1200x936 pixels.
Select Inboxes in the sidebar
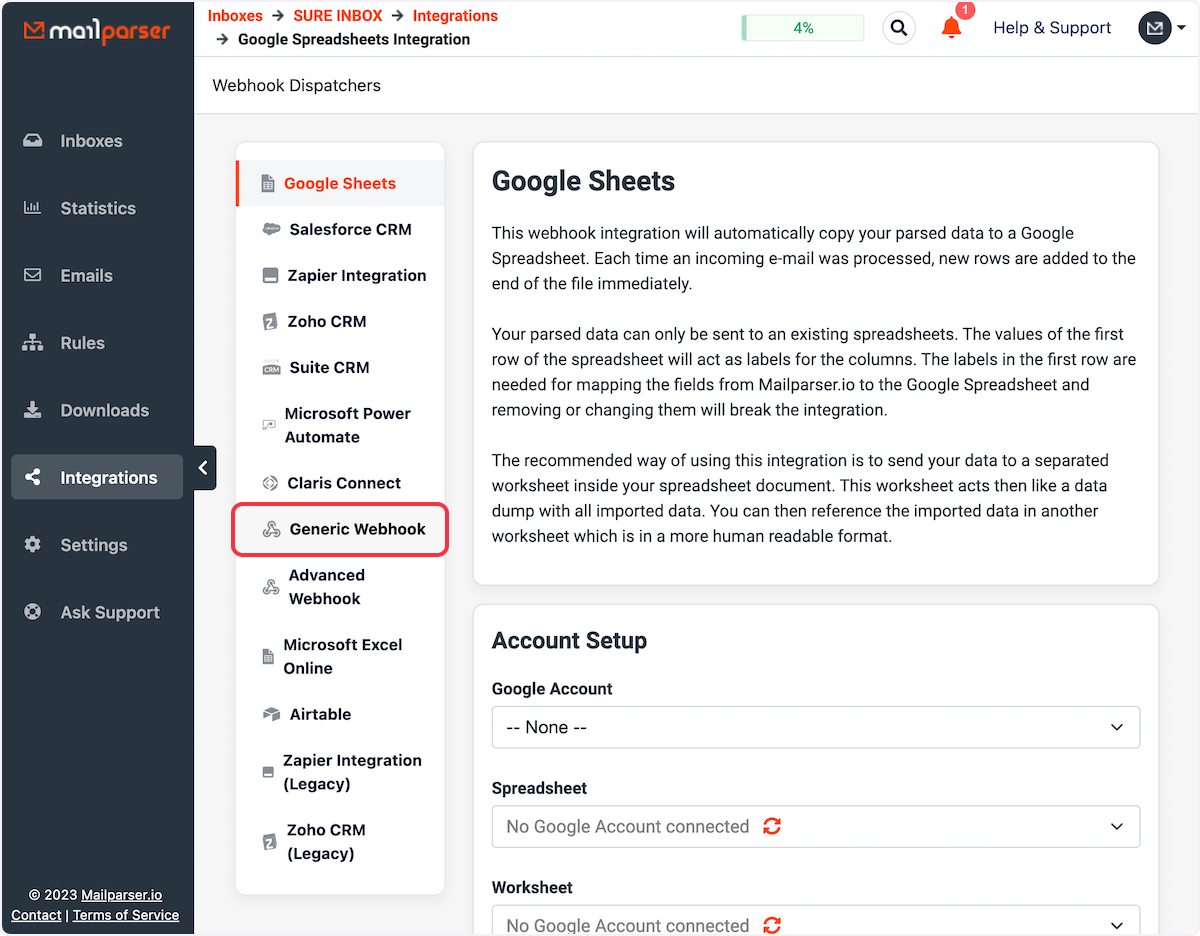(x=97, y=141)
